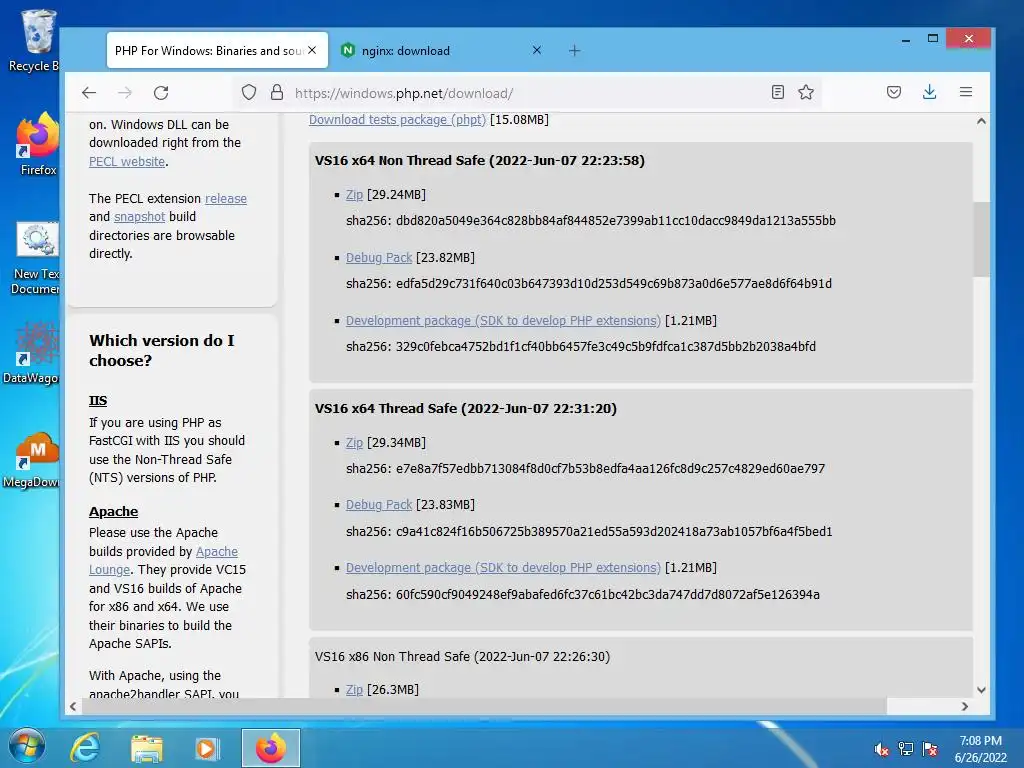Click the sha256 hash starting dbd820a5

616,221
